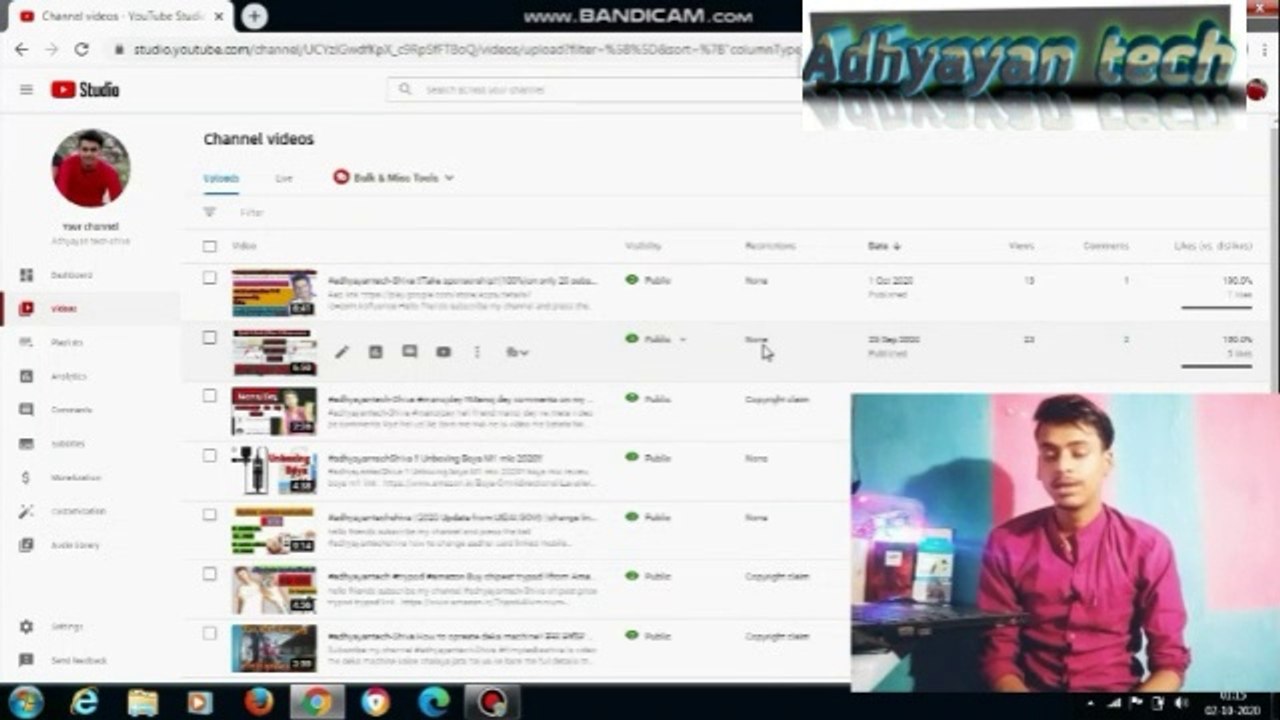Screen dimensions: 1280x720
Task: Click the Filter input field
Action: coord(252,213)
